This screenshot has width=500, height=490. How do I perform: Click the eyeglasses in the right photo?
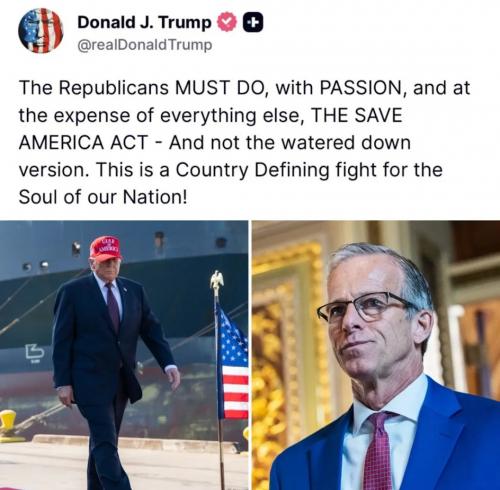pyautogui.click(x=366, y=306)
